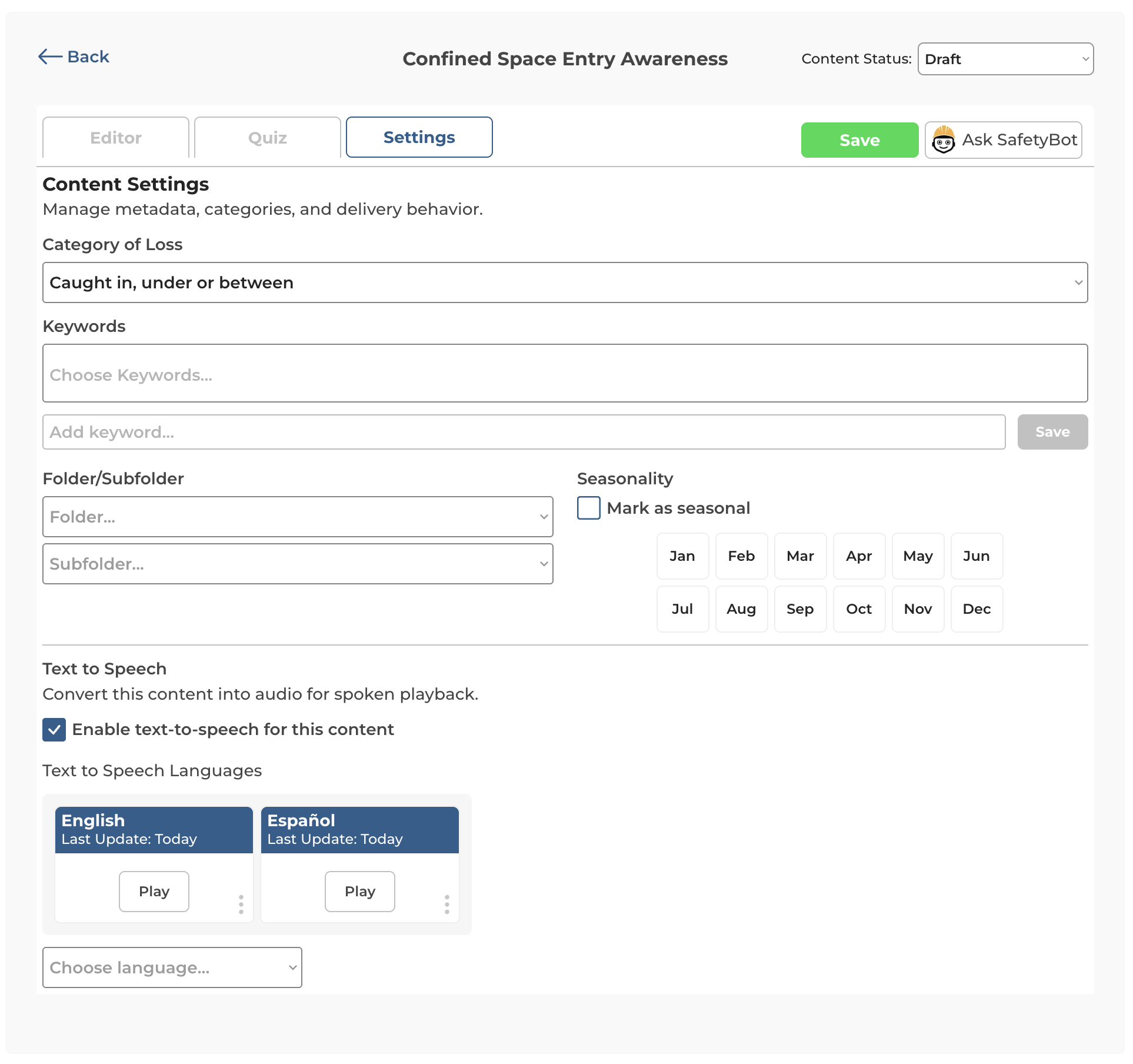Enable the Mark as seasonal checkbox

click(588, 508)
